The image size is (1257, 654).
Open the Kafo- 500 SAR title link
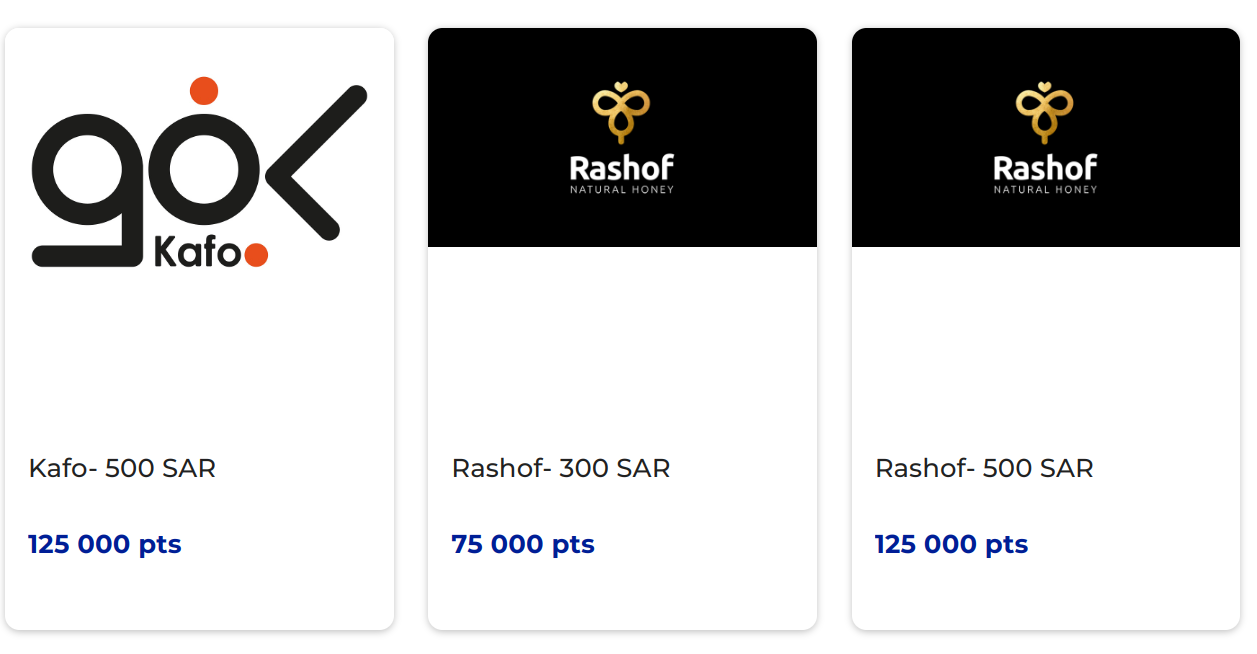(x=122, y=468)
